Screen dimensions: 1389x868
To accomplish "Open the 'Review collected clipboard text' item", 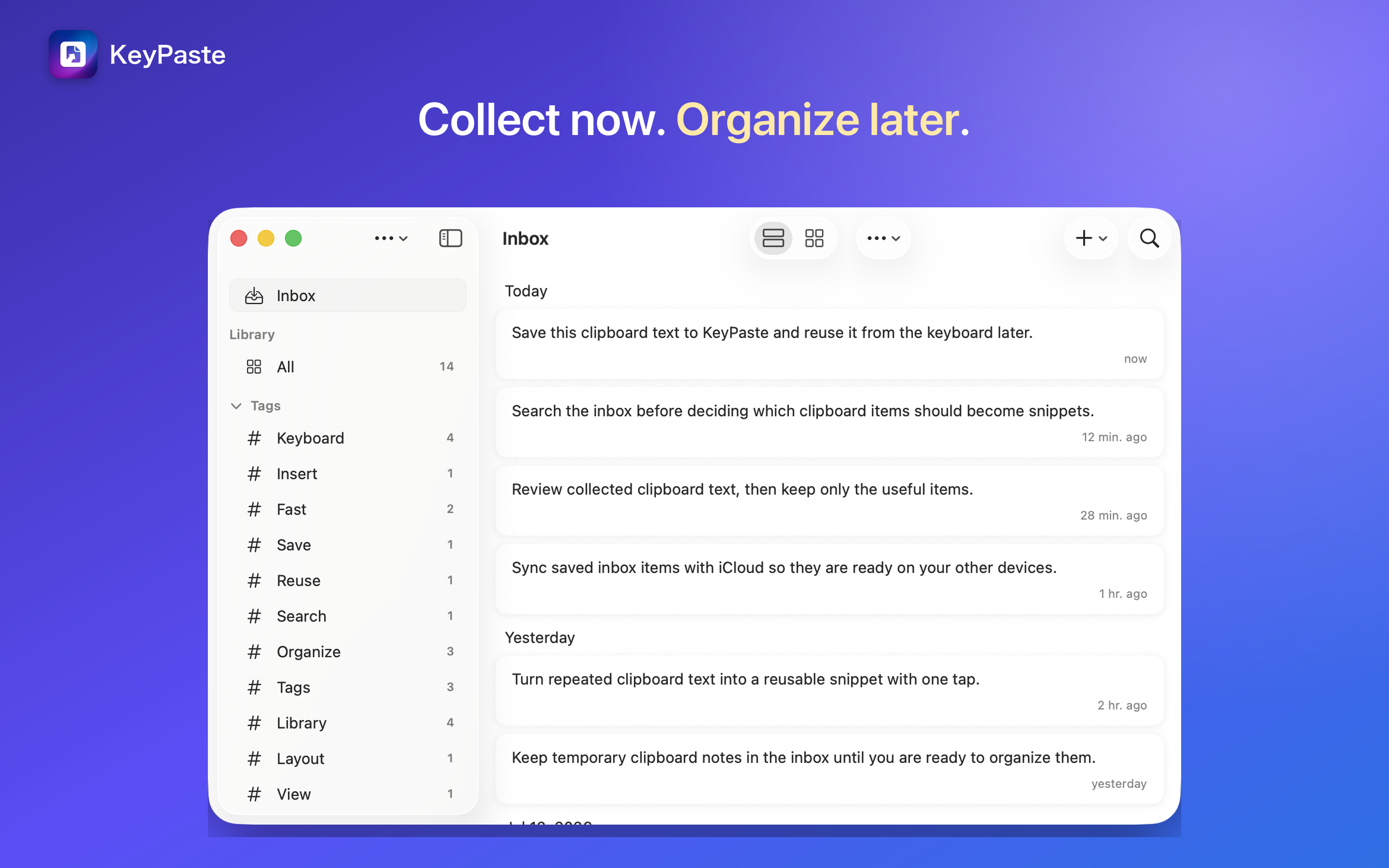I will 830,501.
